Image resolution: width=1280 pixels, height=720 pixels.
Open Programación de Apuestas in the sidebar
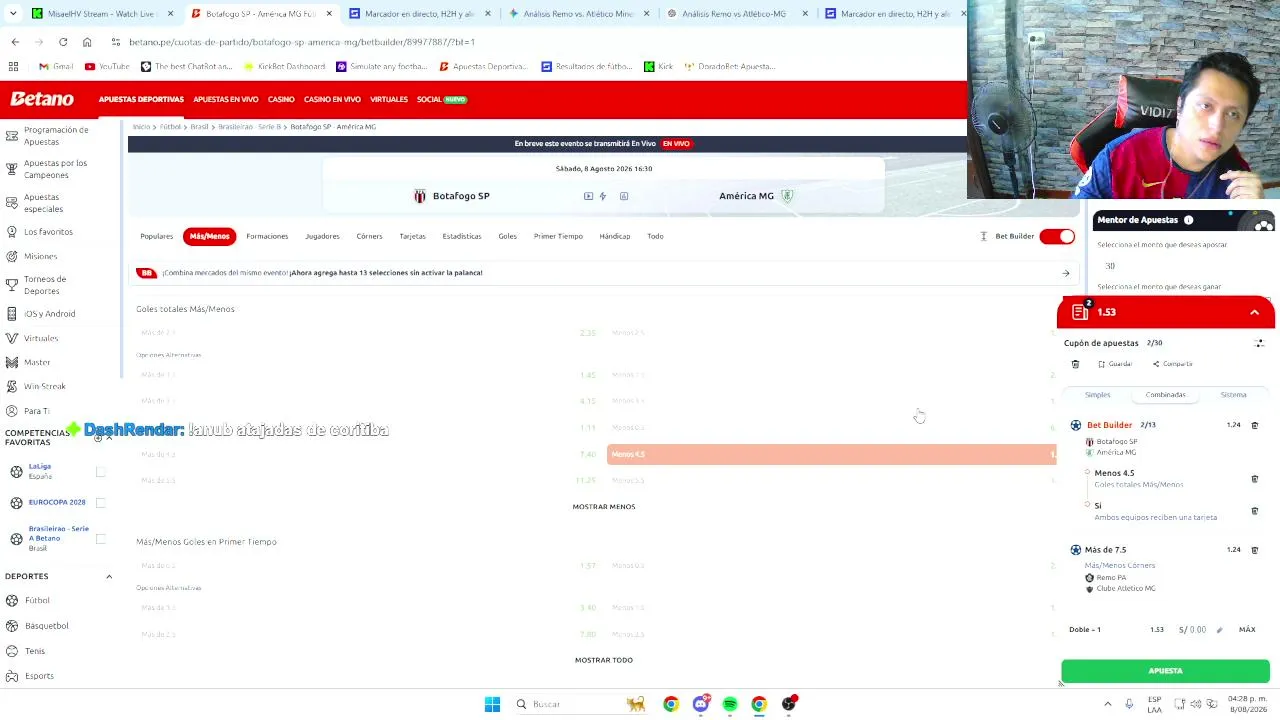click(56, 136)
